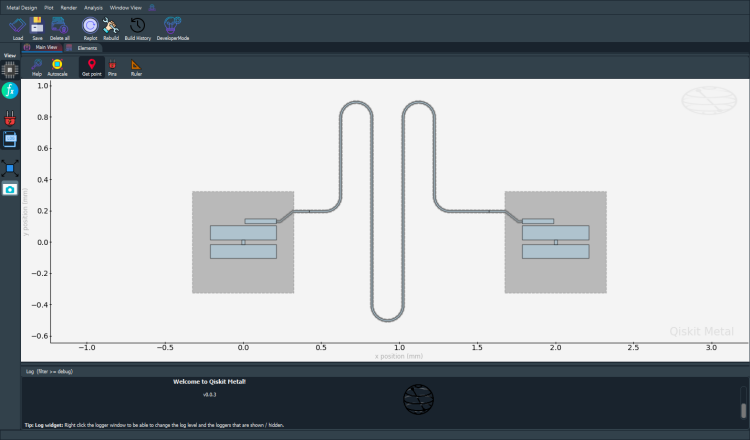Open Build History
750x440 pixels.
(x=138, y=29)
